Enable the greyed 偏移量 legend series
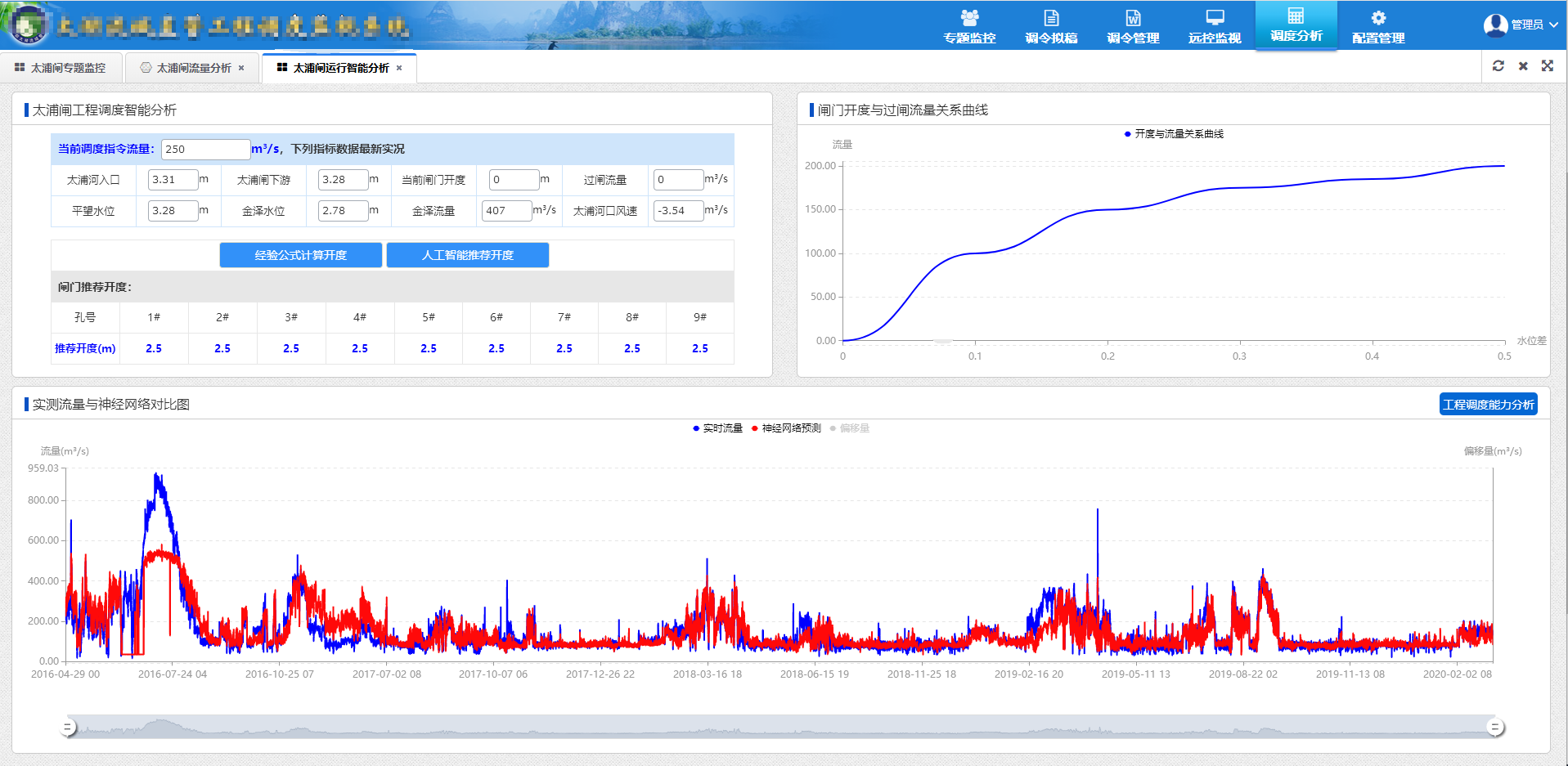The image size is (1568, 766). 850,428
